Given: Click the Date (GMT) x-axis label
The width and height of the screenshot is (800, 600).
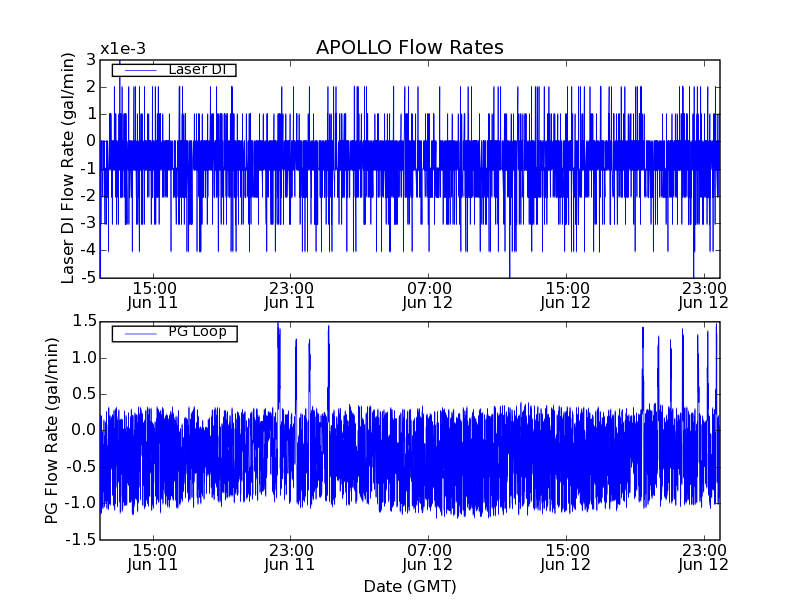Looking at the screenshot, I should (x=409, y=586).
